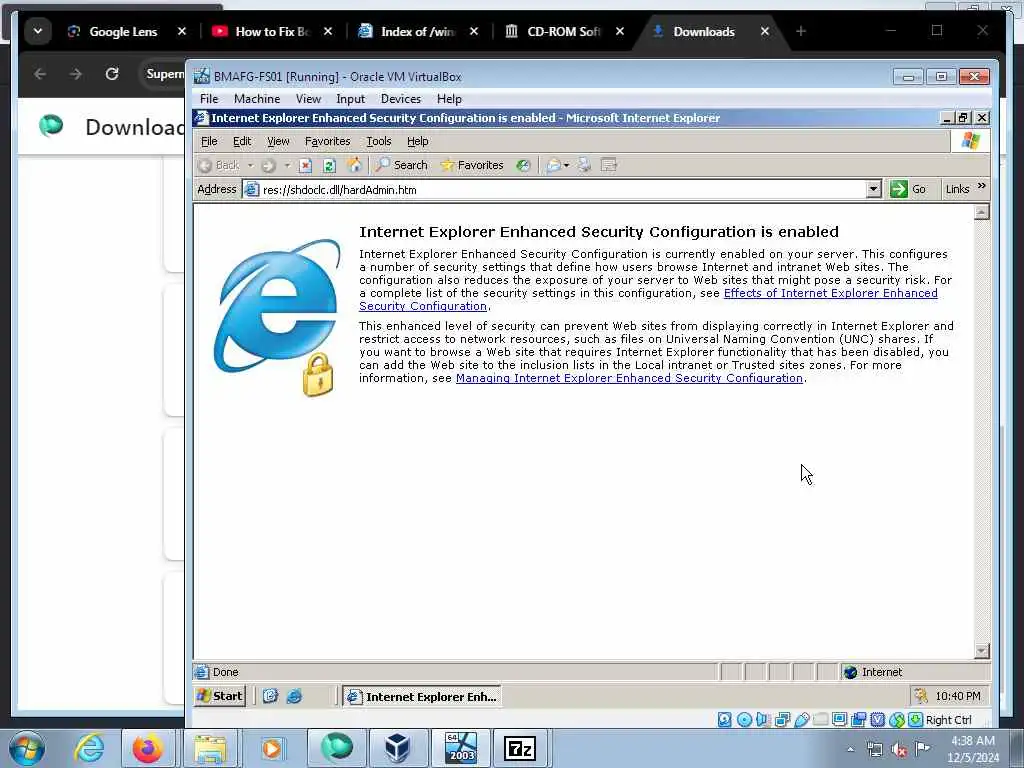Screen dimensions: 1024x768
Task: Open Windows 7 Start orb
Action: pyautogui.click(x=27, y=748)
